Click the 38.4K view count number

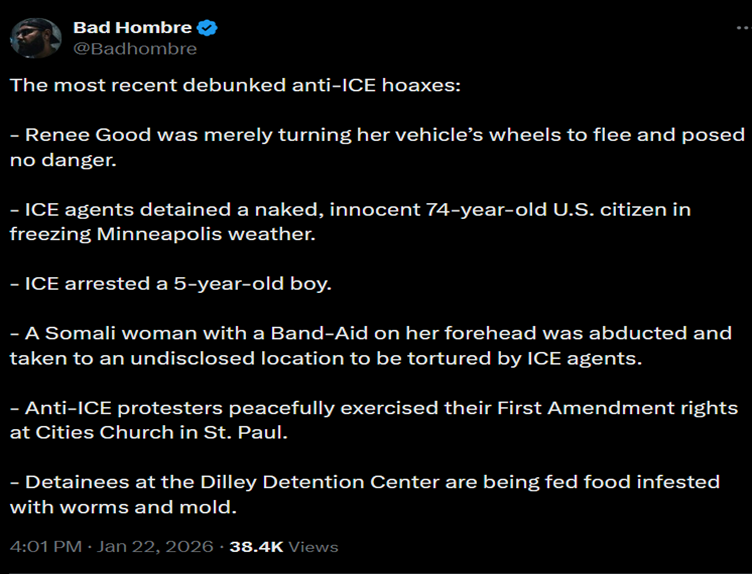tap(257, 547)
